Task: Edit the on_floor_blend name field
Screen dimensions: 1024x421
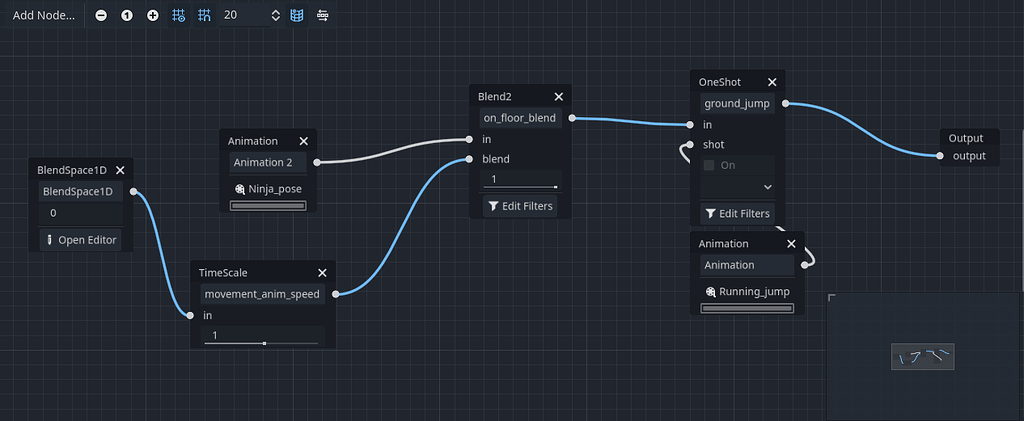Action: tap(520, 118)
